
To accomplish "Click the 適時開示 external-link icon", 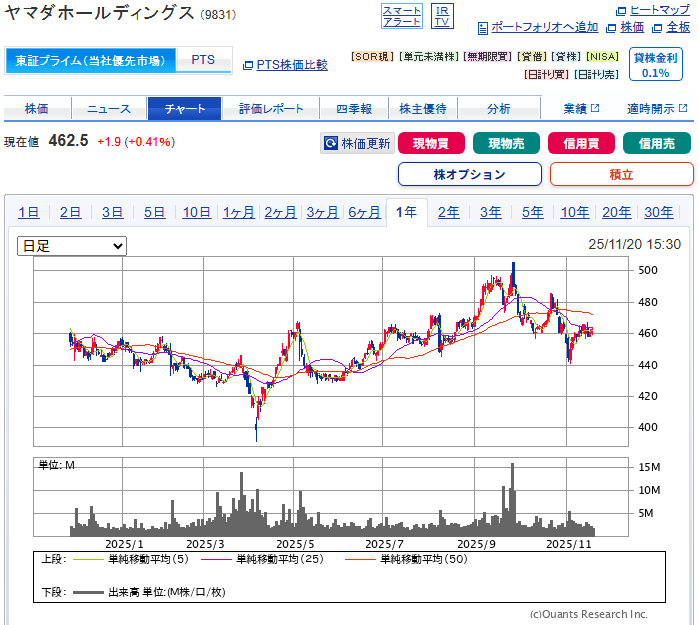I will pyautogui.click(x=683, y=108).
